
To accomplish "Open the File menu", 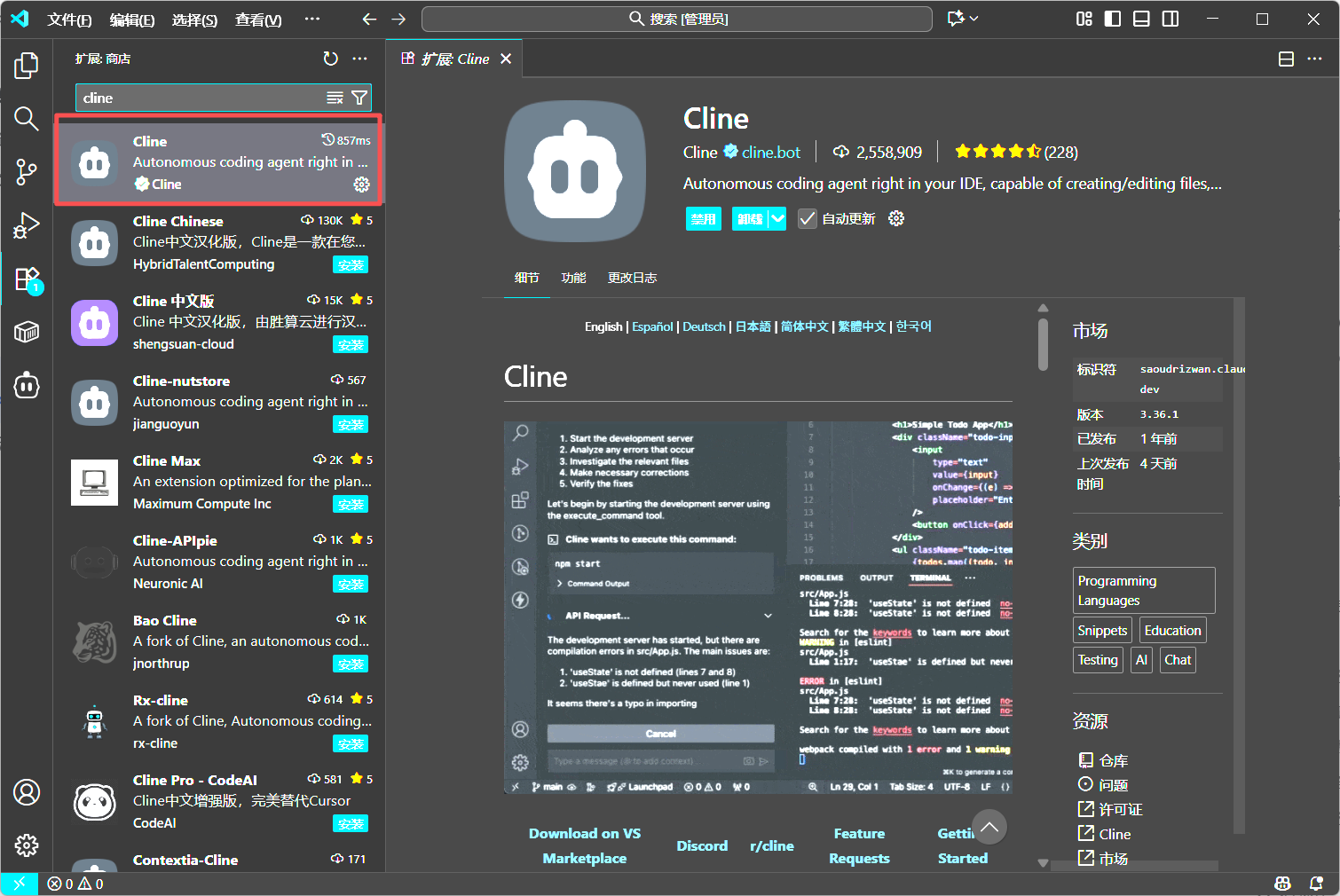I will point(69,20).
